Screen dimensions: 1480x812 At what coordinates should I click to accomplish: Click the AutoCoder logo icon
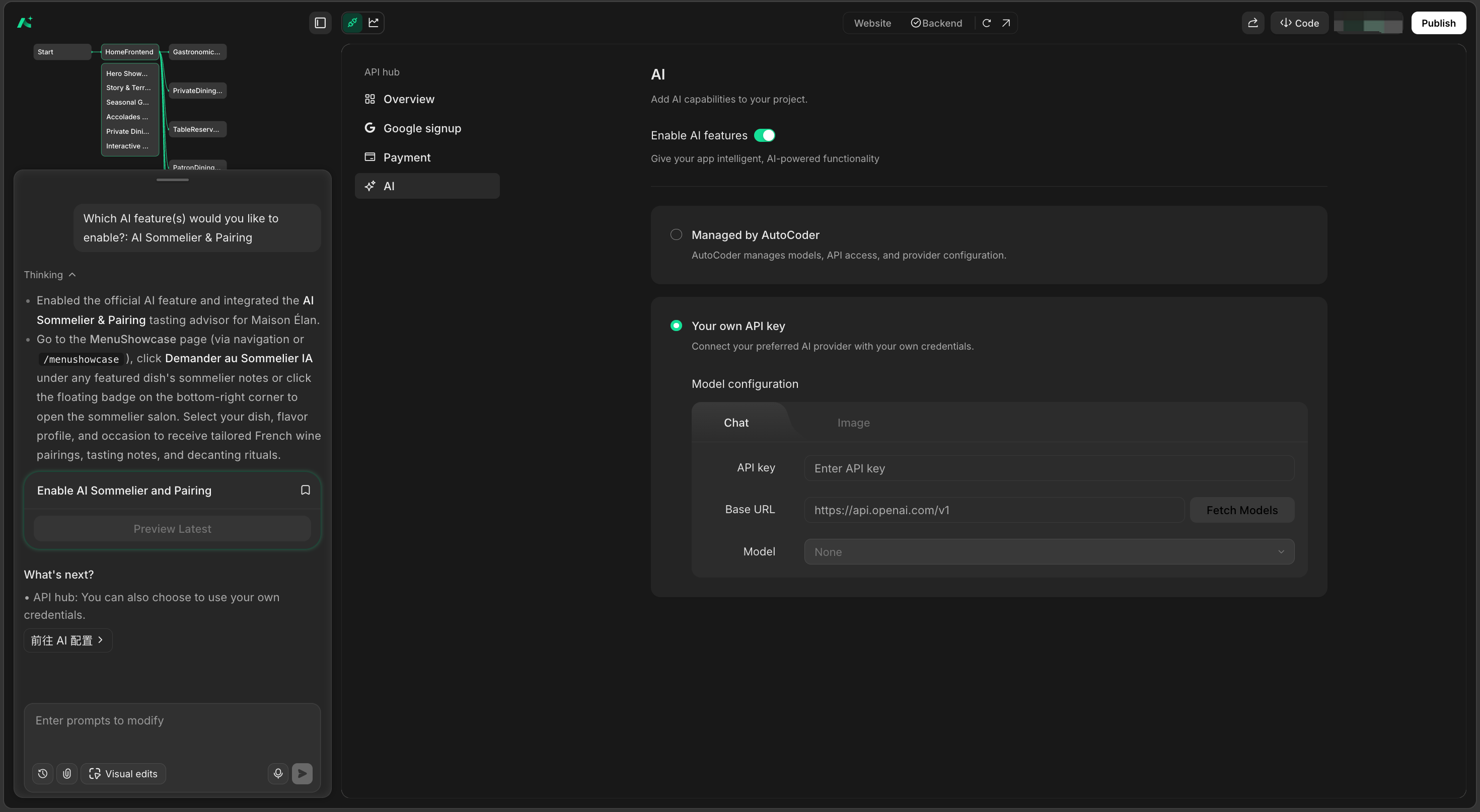(x=25, y=23)
